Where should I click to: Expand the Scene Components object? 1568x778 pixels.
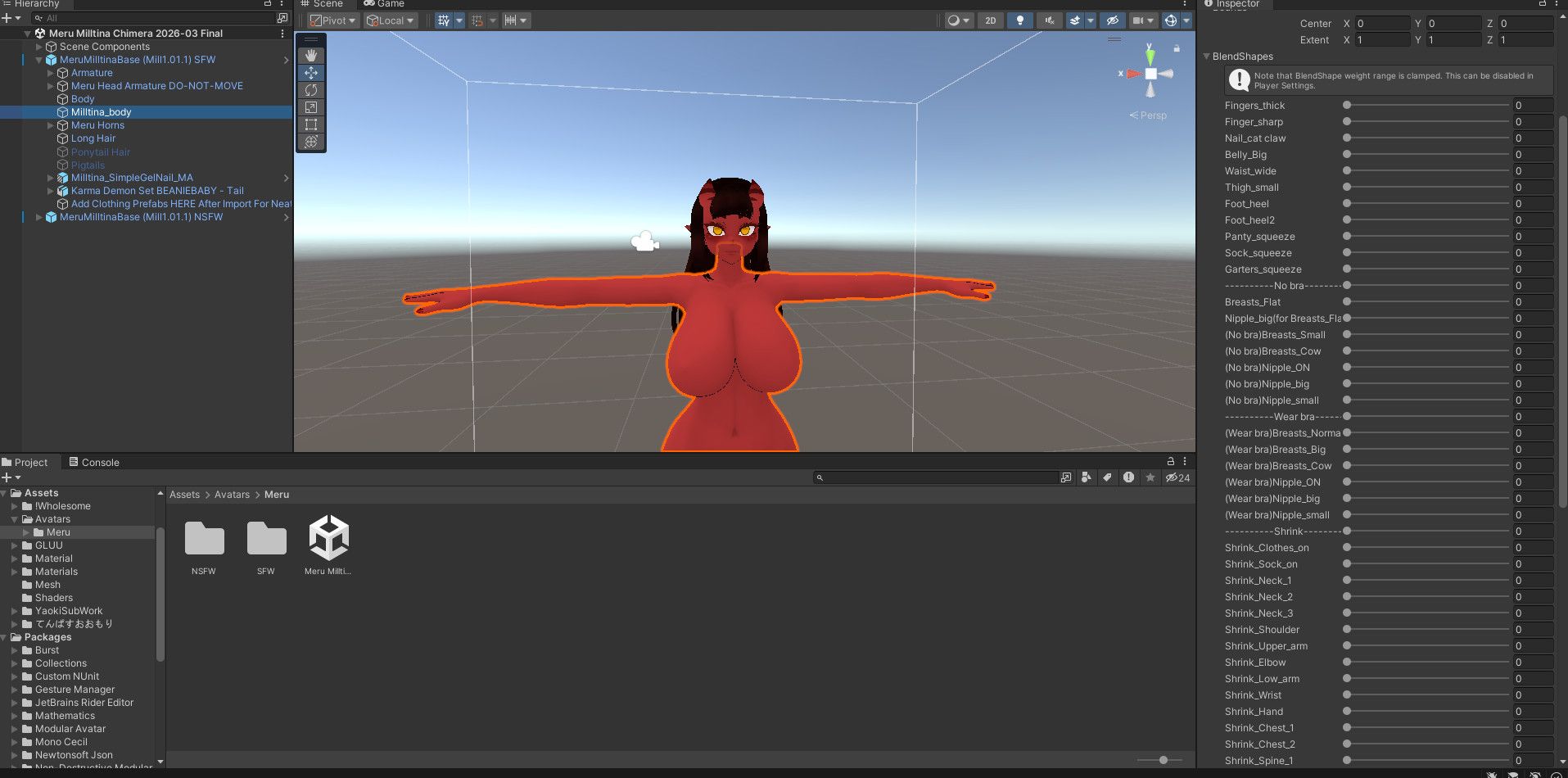39,47
